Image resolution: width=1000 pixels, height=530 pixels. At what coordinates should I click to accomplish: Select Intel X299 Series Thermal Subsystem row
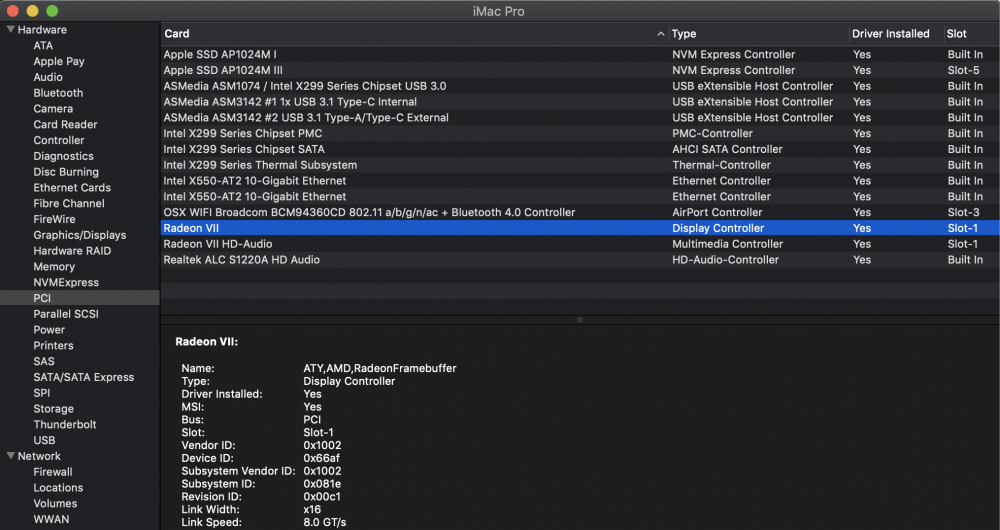tap(580, 165)
